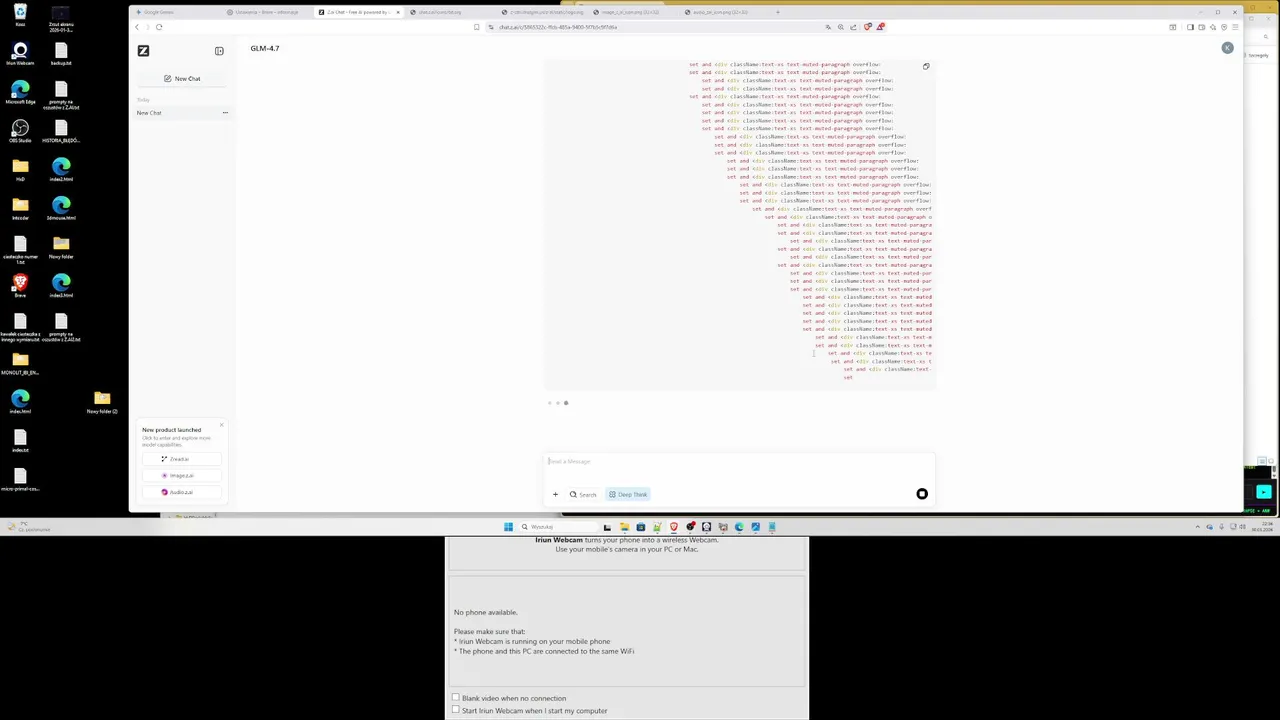This screenshot has width=1280, height=720.
Task: Select the OBS Studio desktop icon
Action: click(x=20, y=132)
